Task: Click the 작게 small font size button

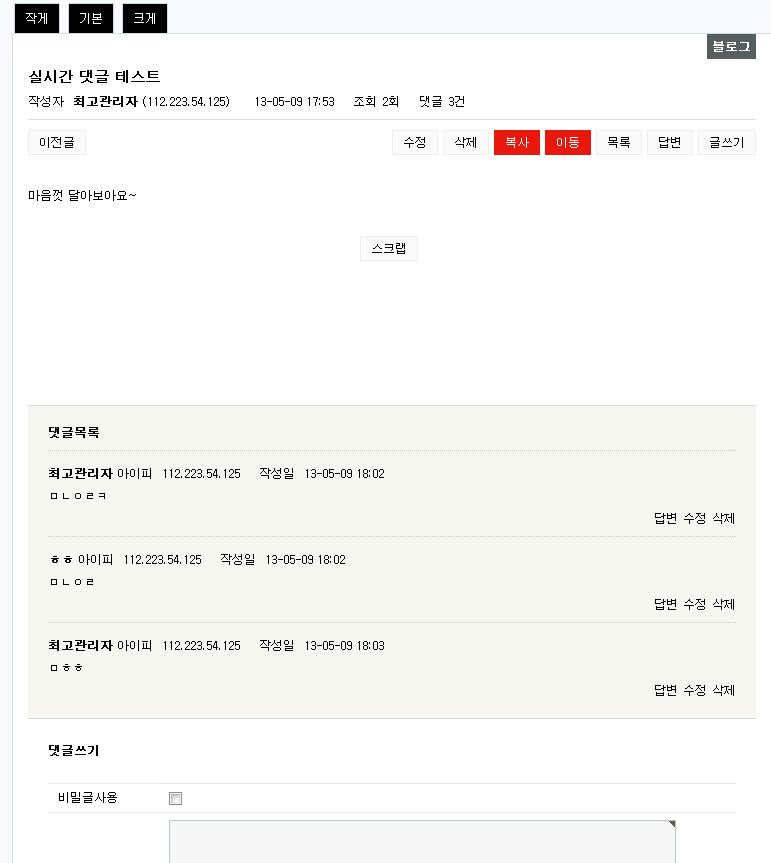Action: pyautogui.click(x=36, y=18)
